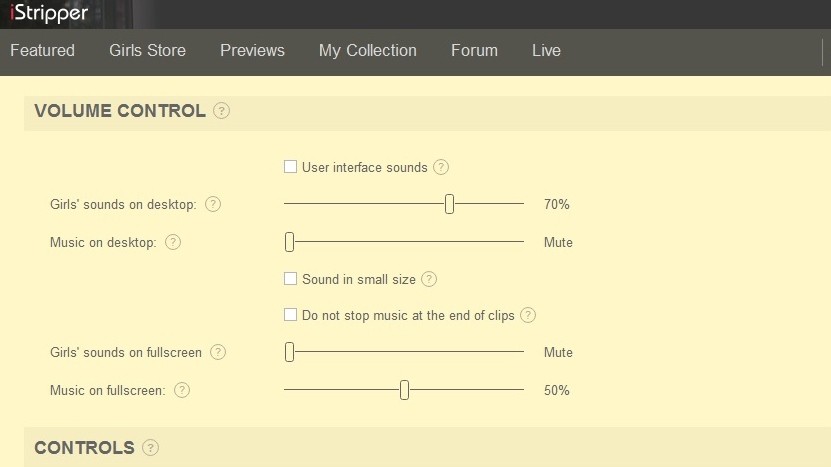Click help icon beside Sound in small size
The image size is (831, 467).
tap(429, 279)
